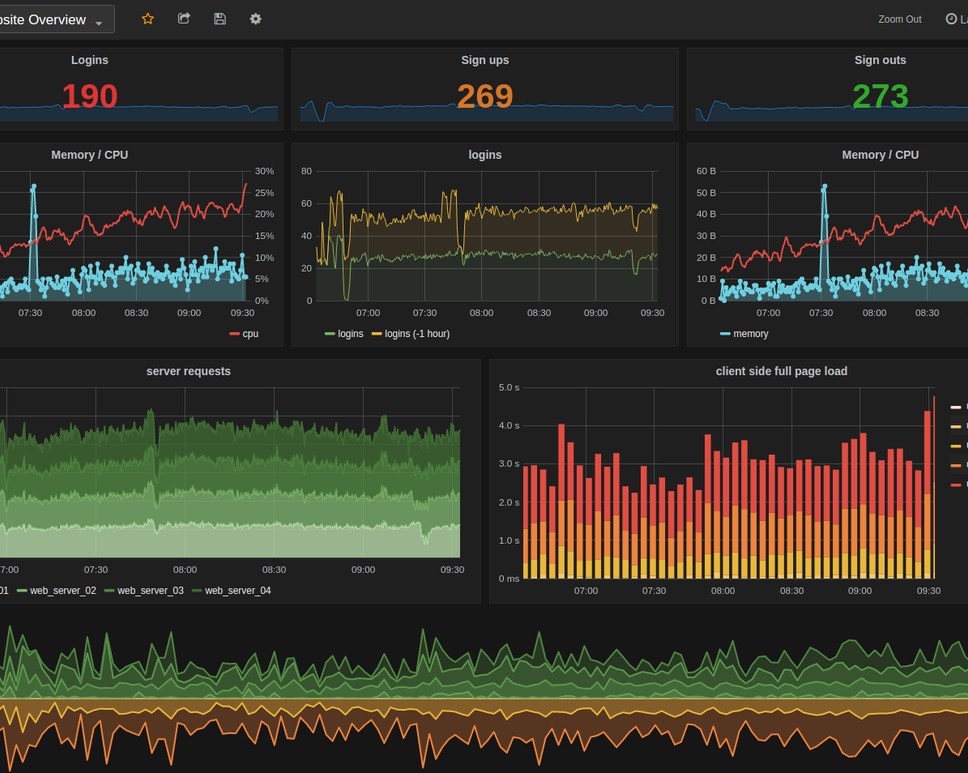Toggle web_server_02 in the server requests legend
The image size is (968, 773).
[x=63, y=591]
